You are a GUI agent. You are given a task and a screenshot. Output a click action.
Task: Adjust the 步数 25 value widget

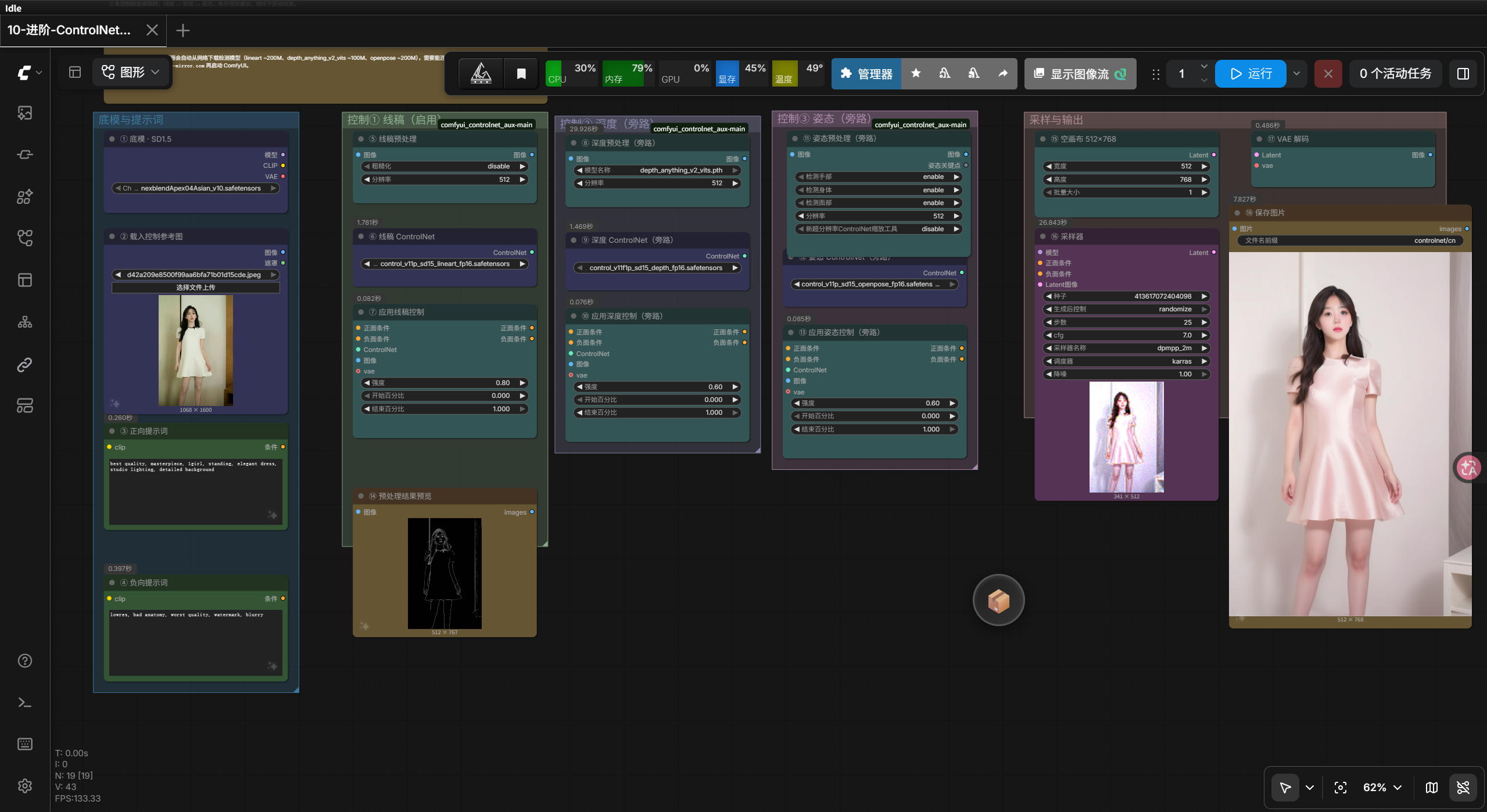pos(1127,322)
